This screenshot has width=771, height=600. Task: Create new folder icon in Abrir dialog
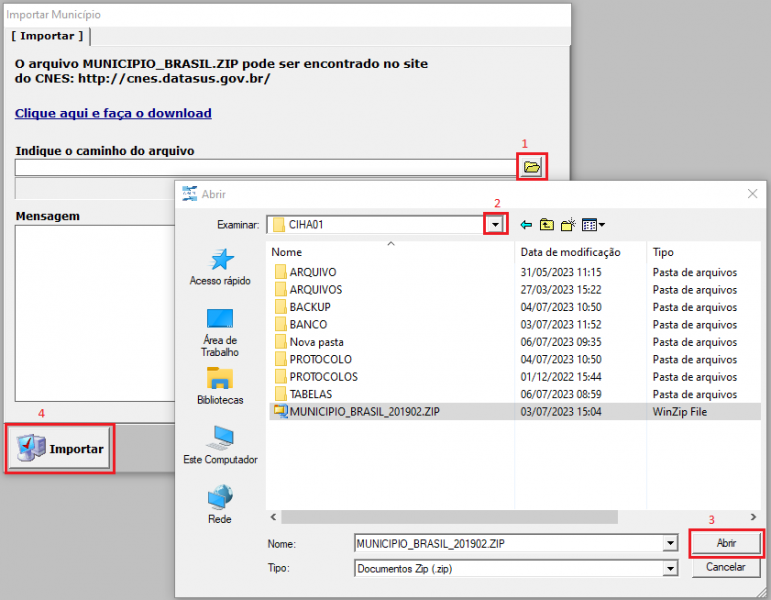(x=568, y=225)
